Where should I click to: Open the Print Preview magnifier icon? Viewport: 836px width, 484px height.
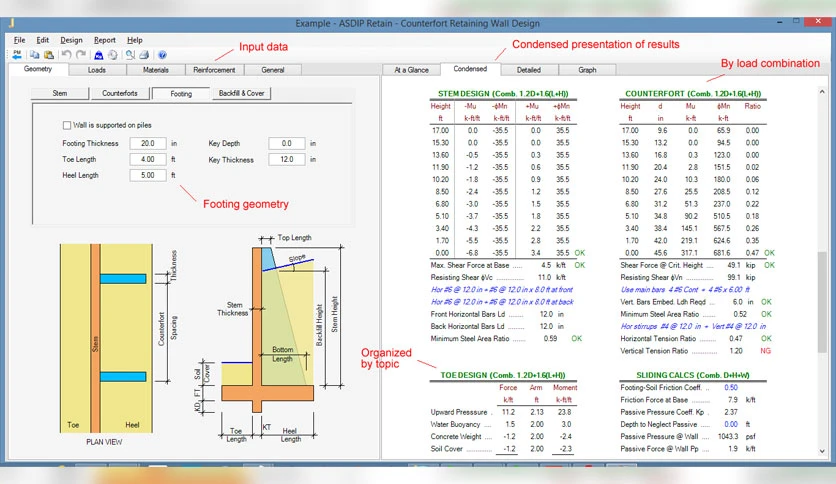coord(130,55)
